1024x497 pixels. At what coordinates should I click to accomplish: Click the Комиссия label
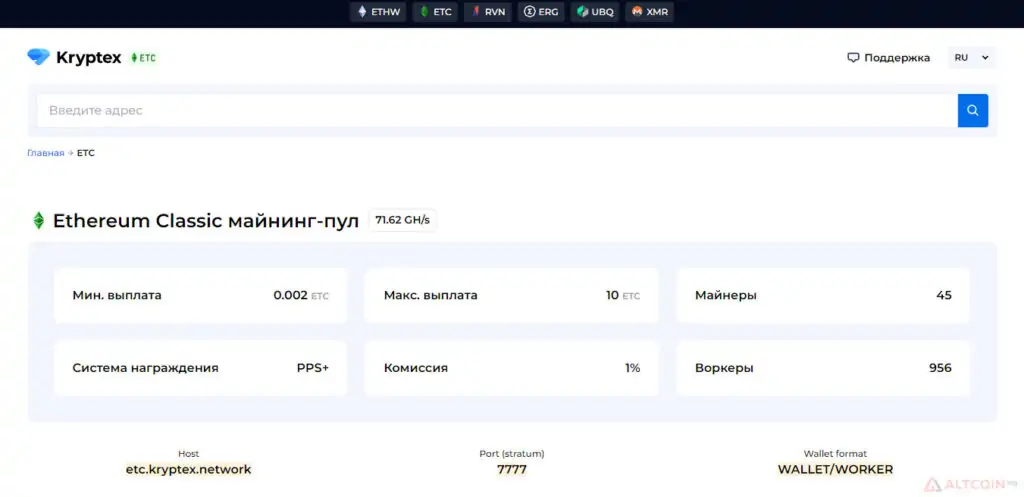click(x=416, y=368)
